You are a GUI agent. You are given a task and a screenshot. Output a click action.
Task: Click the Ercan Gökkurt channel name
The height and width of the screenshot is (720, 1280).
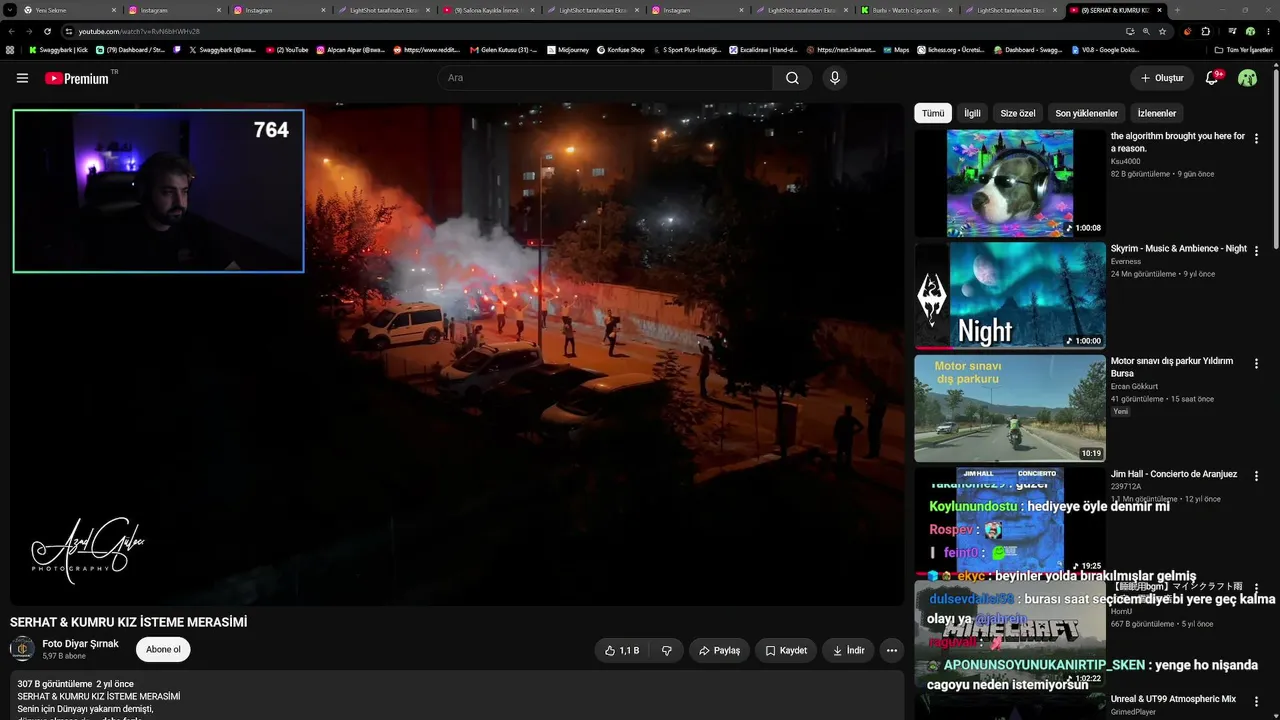pos(1136,386)
